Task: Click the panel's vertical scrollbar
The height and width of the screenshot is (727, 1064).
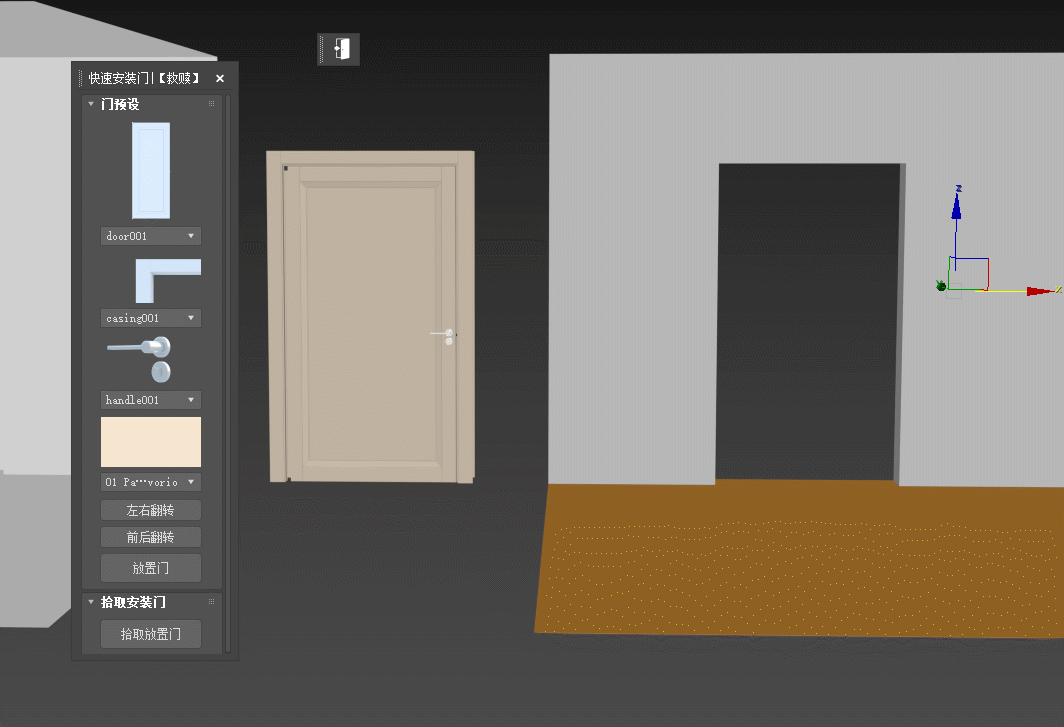Action: tap(228, 373)
